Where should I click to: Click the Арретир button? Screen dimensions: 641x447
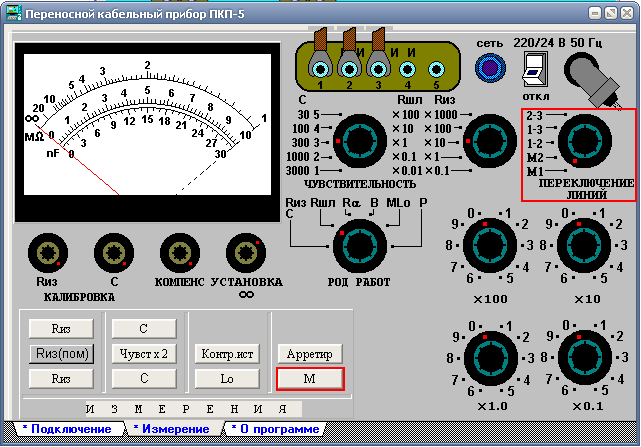(310, 354)
